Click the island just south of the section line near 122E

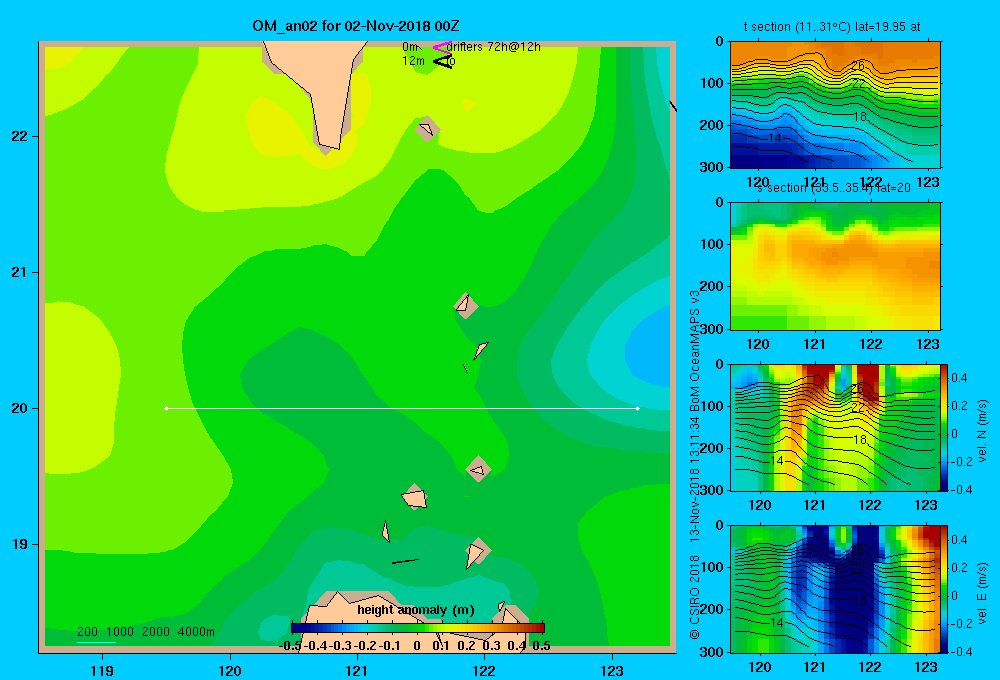(x=478, y=469)
